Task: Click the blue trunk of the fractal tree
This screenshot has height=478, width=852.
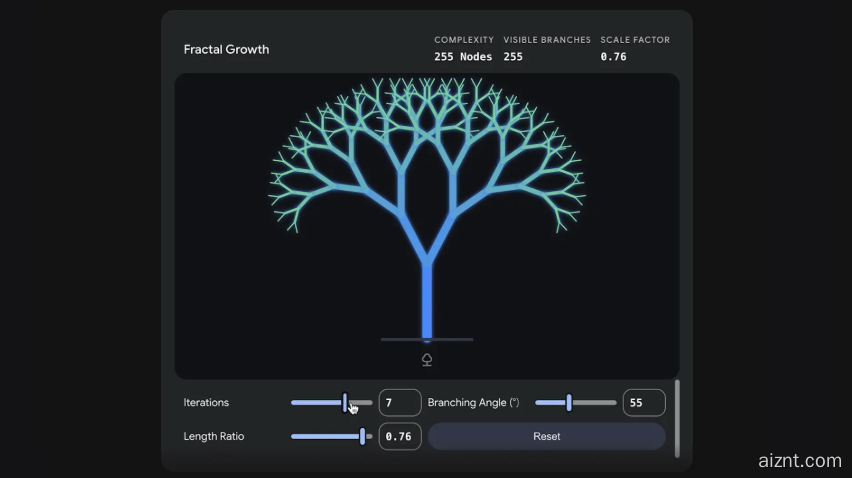Action: tap(427, 300)
